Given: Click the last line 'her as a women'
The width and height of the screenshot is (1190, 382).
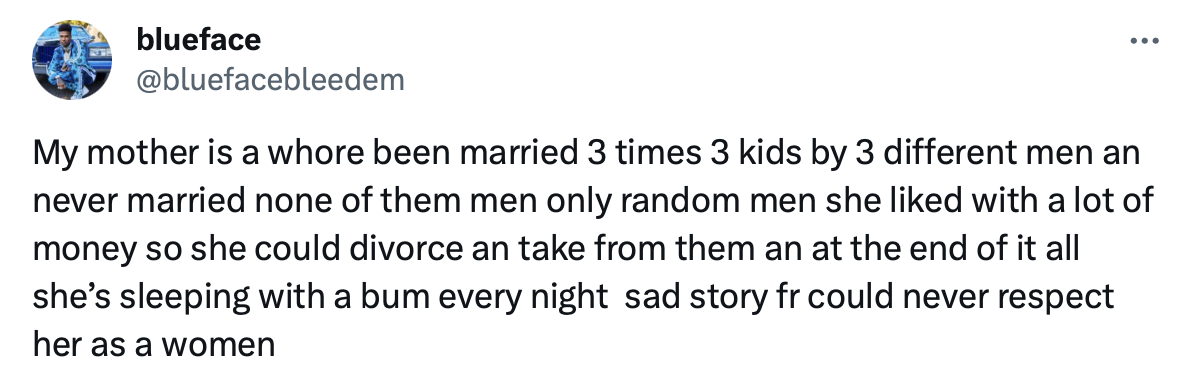Looking at the screenshot, I should [x=153, y=346].
